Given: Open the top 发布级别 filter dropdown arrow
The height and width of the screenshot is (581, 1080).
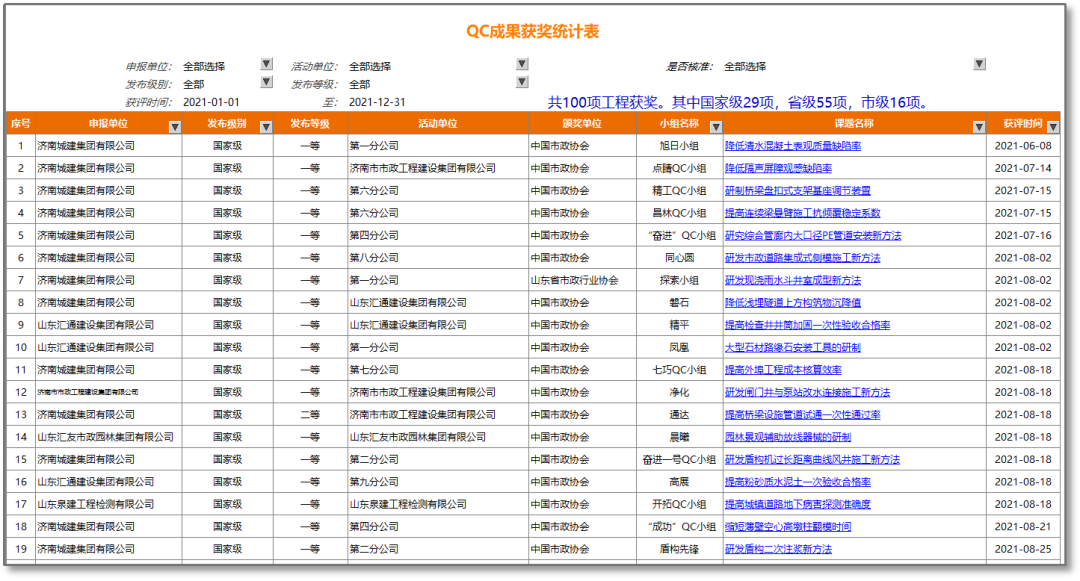Looking at the screenshot, I should 266,82.
